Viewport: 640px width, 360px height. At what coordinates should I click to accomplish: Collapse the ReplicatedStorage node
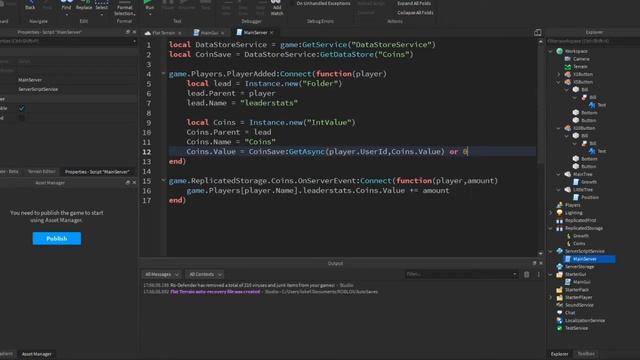551,228
